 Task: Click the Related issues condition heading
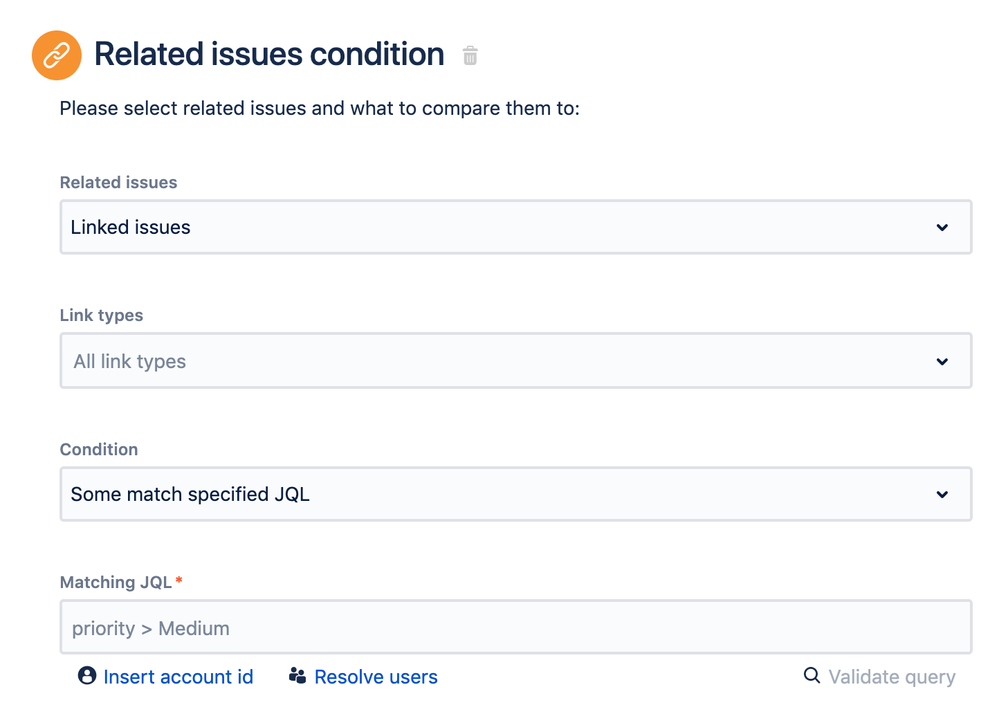point(270,54)
